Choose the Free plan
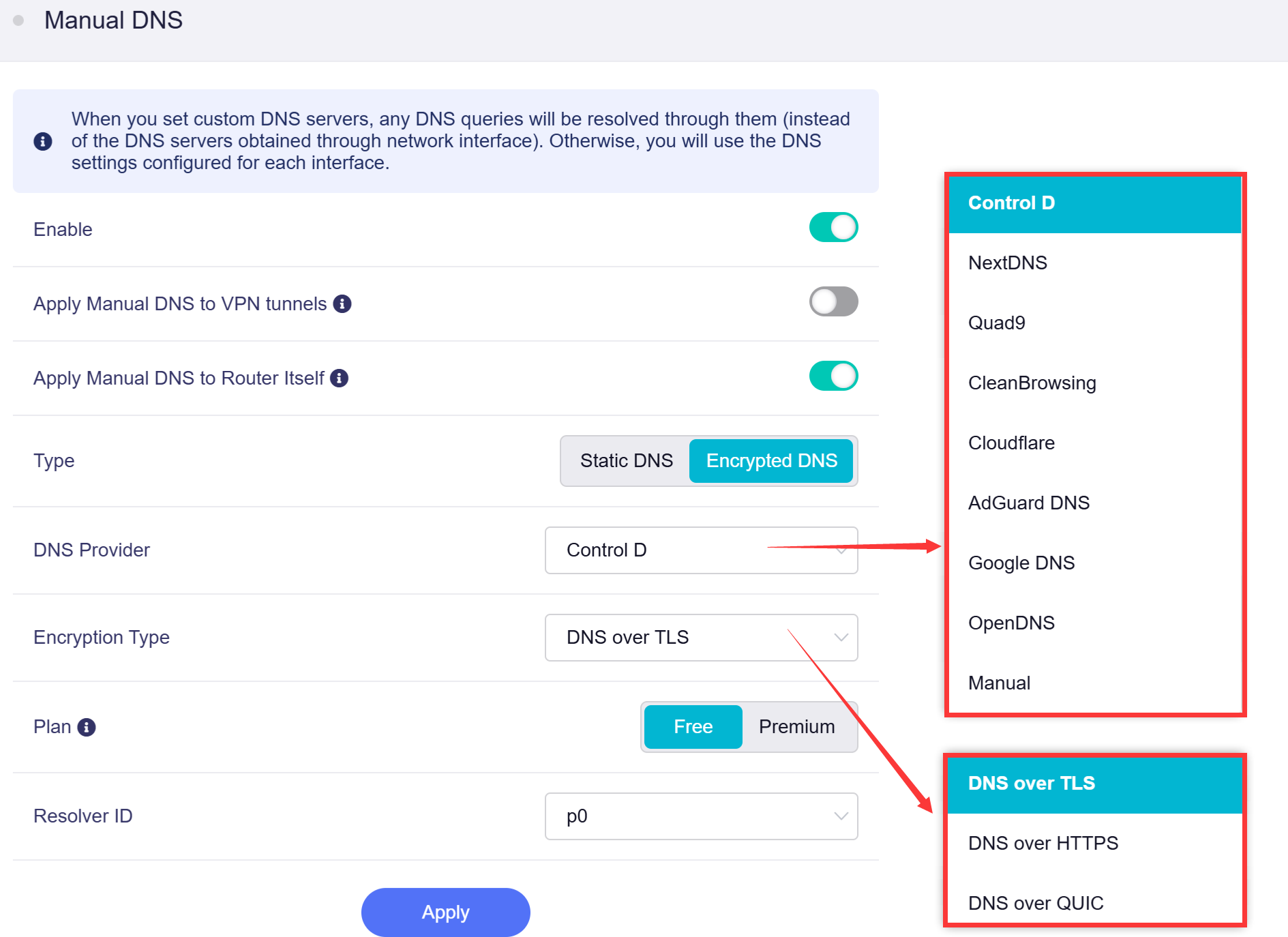Image resolution: width=1288 pixels, height=937 pixels. pyautogui.click(x=693, y=727)
